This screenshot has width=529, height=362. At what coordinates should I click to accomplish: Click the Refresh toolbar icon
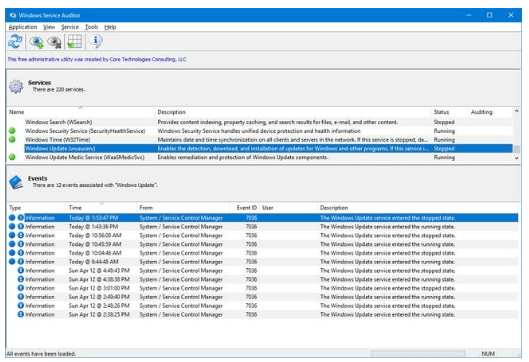pyautogui.click(x=16, y=41)
